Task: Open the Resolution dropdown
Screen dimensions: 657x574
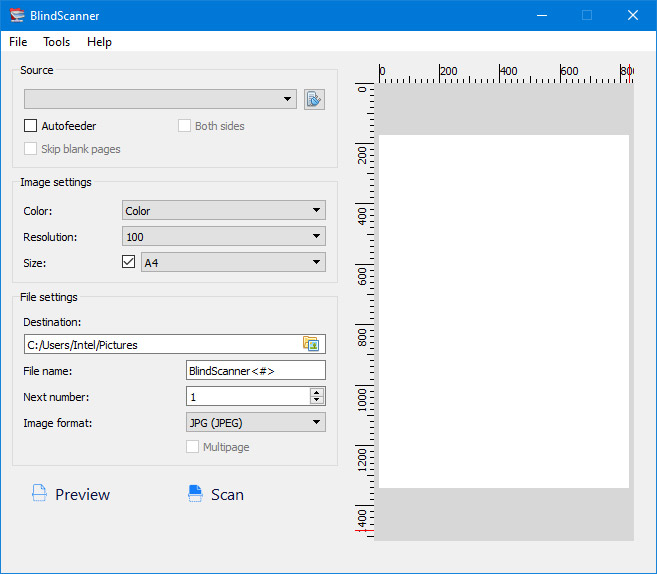Action: [223, 237]
